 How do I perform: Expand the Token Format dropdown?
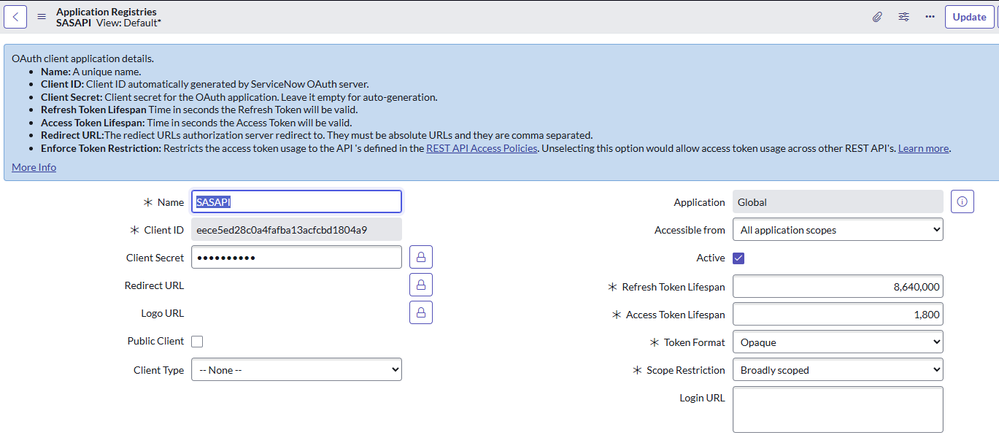[x=838, y=342]
